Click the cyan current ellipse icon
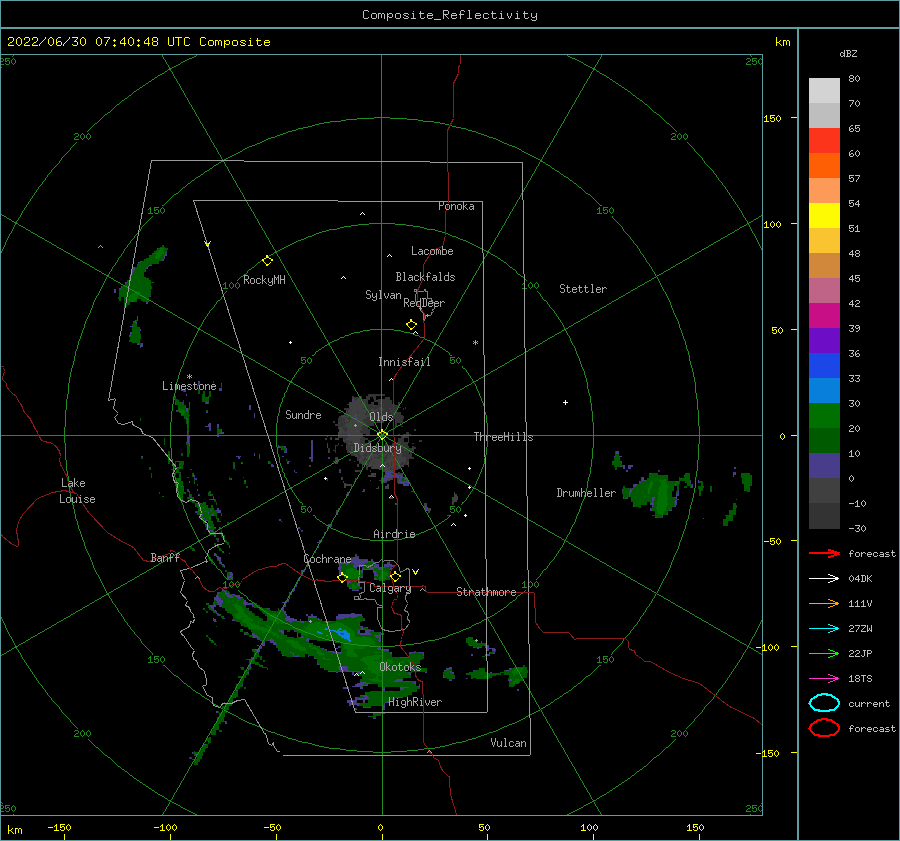The image size is (900, 841). (824, 703)
